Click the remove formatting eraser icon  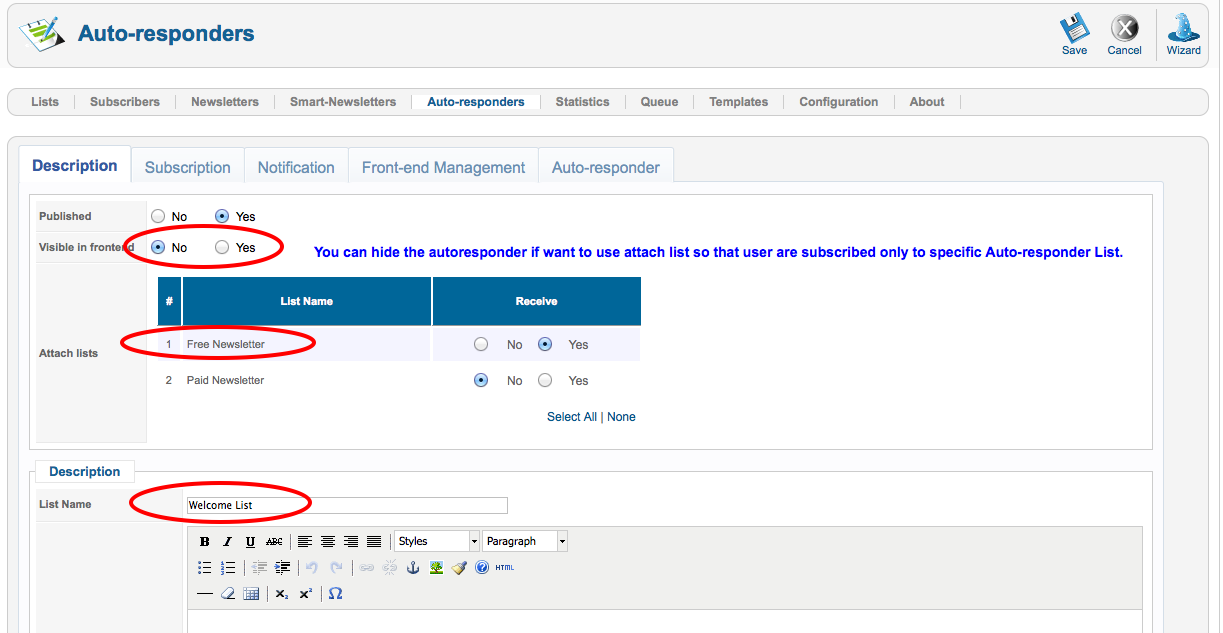coord(227,593)
